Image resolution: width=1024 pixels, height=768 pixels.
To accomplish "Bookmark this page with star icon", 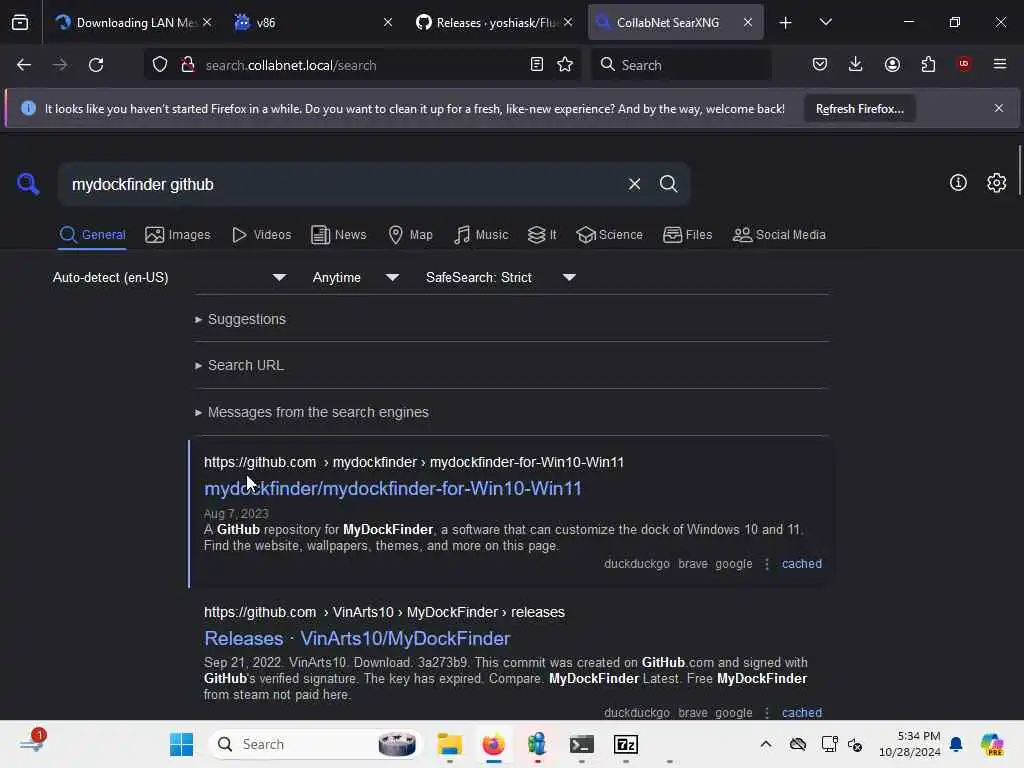I will pyautogui.click(x=565, y=65).
